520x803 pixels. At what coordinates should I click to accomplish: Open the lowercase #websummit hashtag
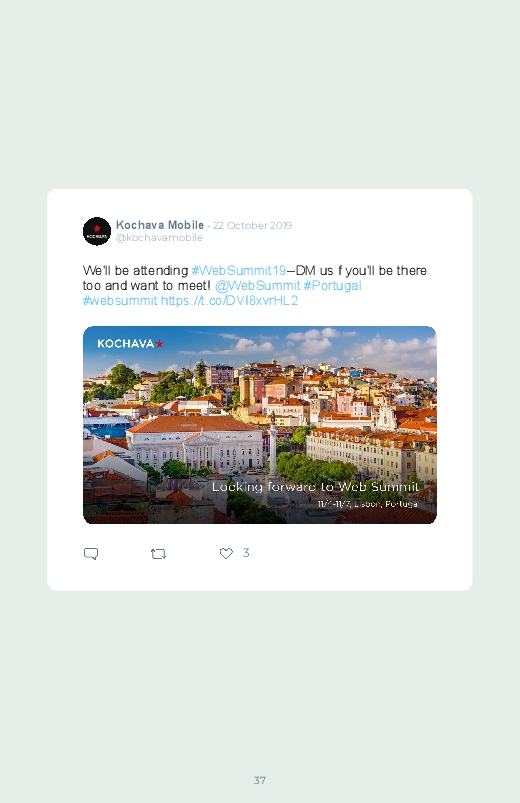point(120,300)
